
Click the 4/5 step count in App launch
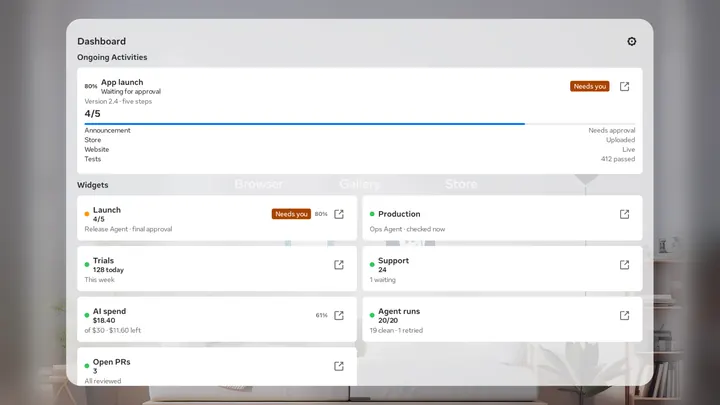92,113
